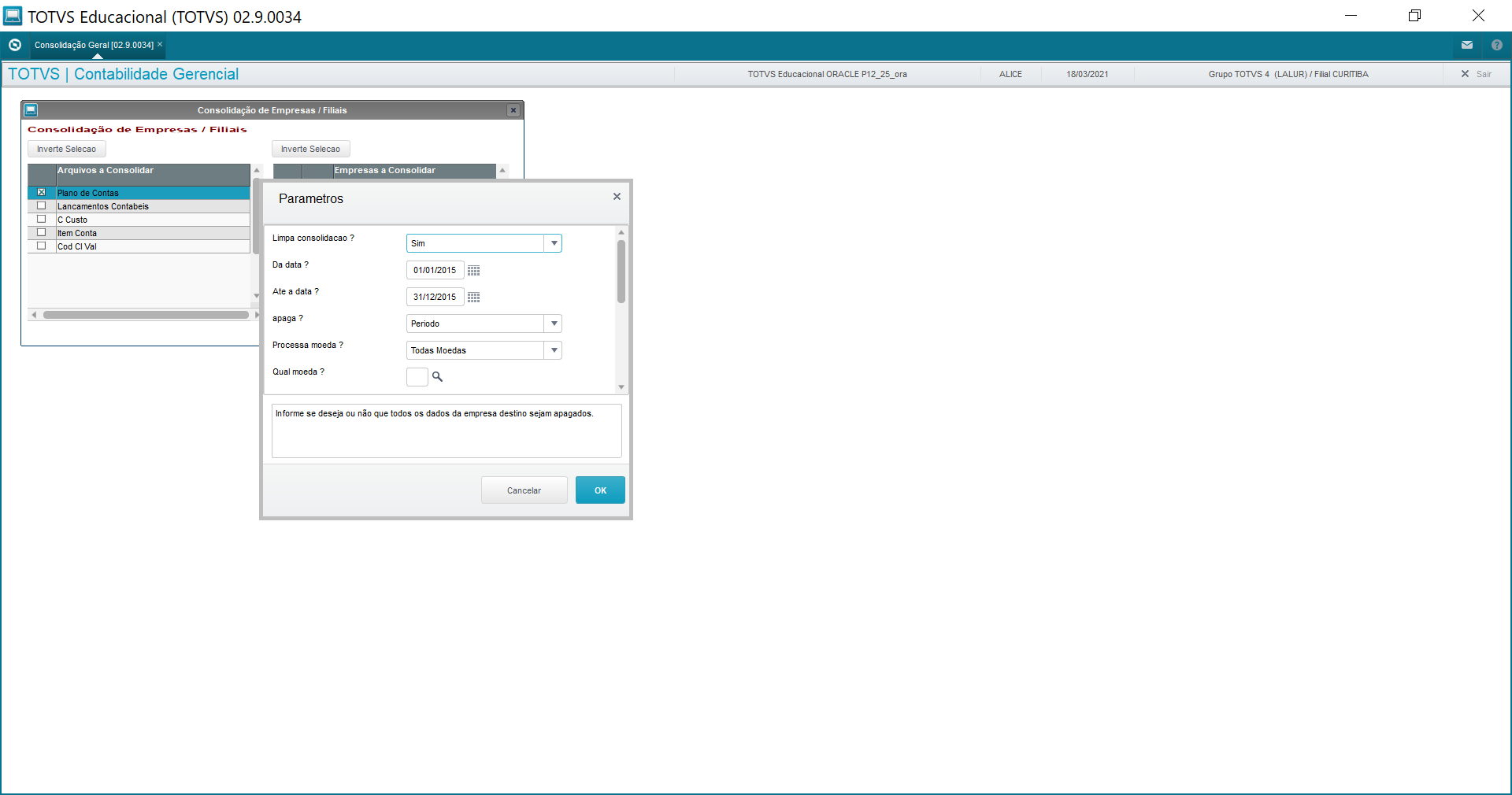Click the Consolidação window title icon
This screenshot has height=795, width=1512.
(31, 110)
